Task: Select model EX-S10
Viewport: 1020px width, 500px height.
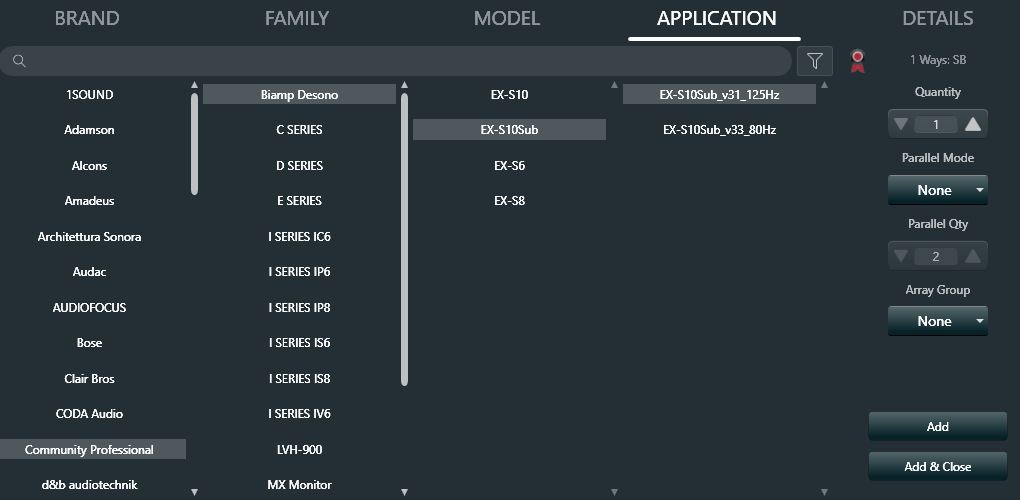Action: pyautogui.click(x=509, y=94)
